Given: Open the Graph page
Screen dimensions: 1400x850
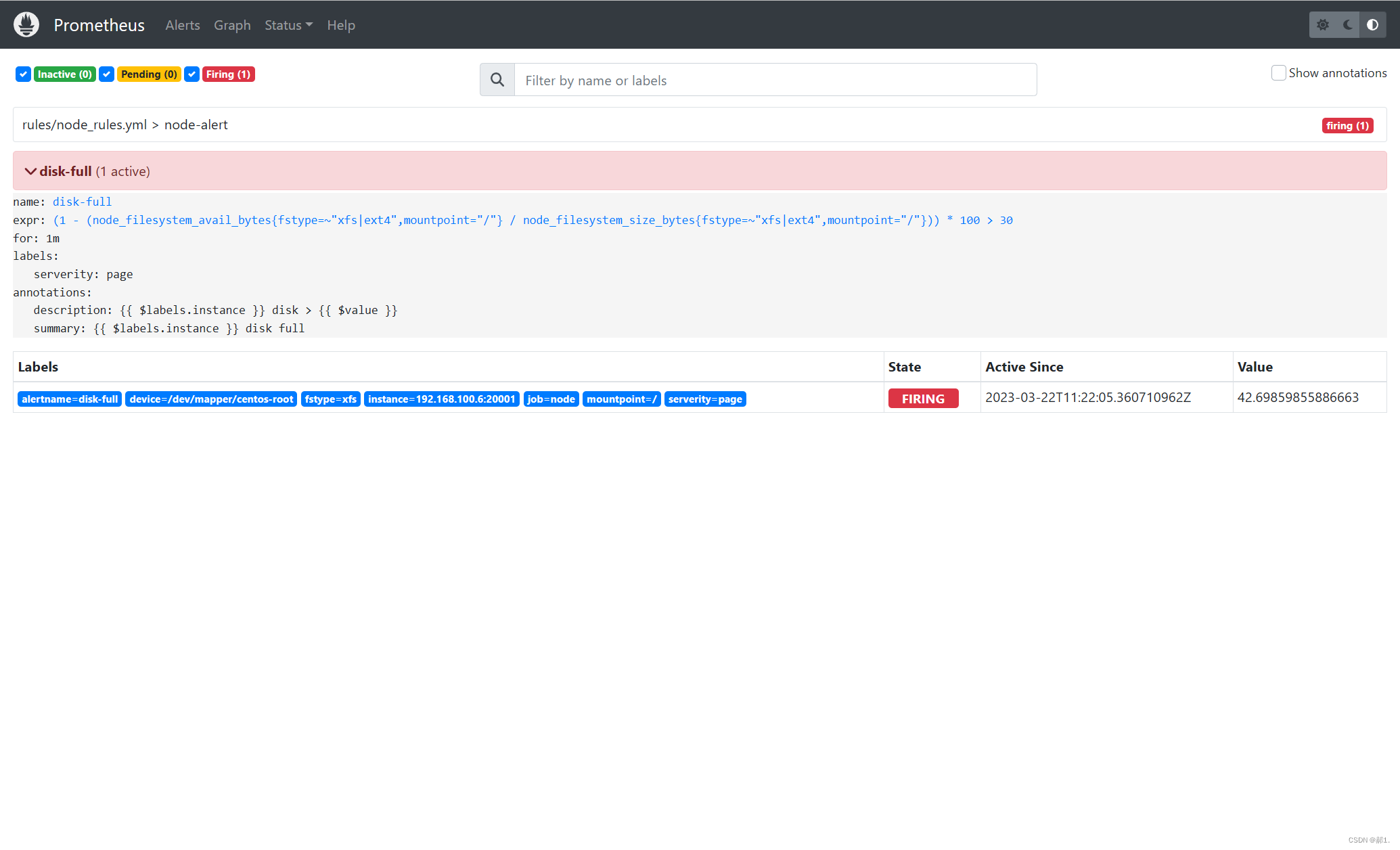Looking at the screenshot, I should [232, 25].
